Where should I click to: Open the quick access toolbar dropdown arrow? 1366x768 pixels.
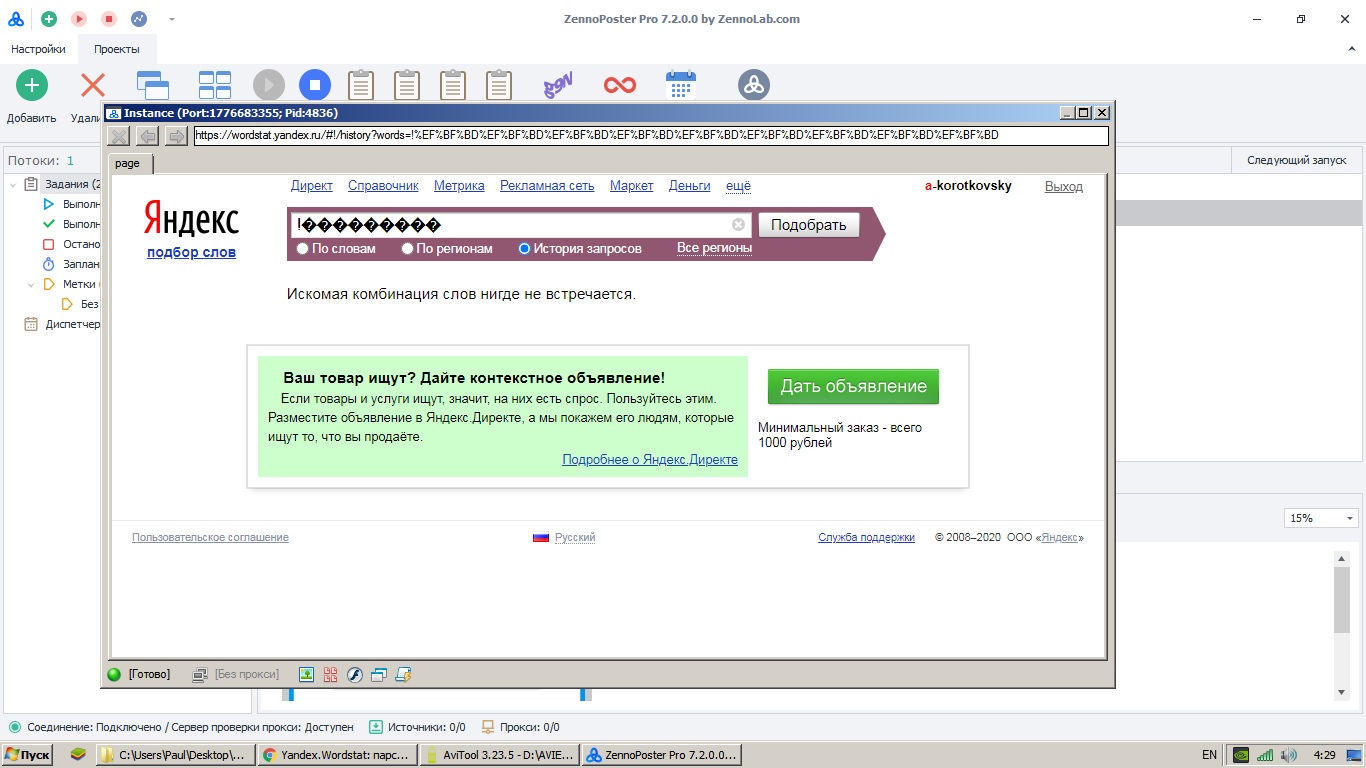click(172, 19)
